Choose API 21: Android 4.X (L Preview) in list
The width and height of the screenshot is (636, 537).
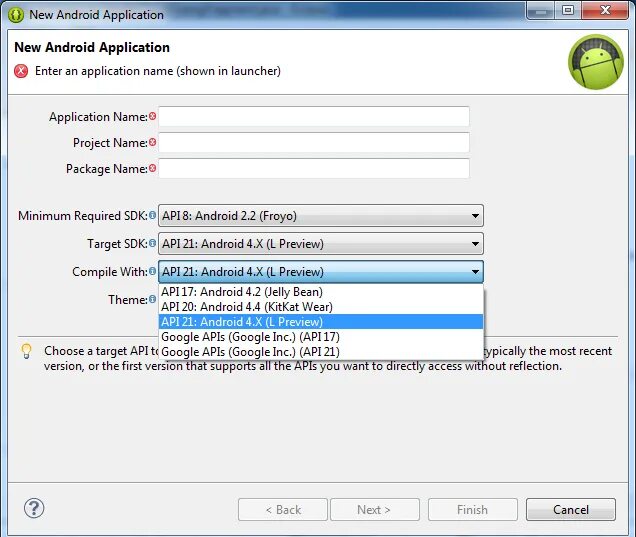(x=321, y=322)
